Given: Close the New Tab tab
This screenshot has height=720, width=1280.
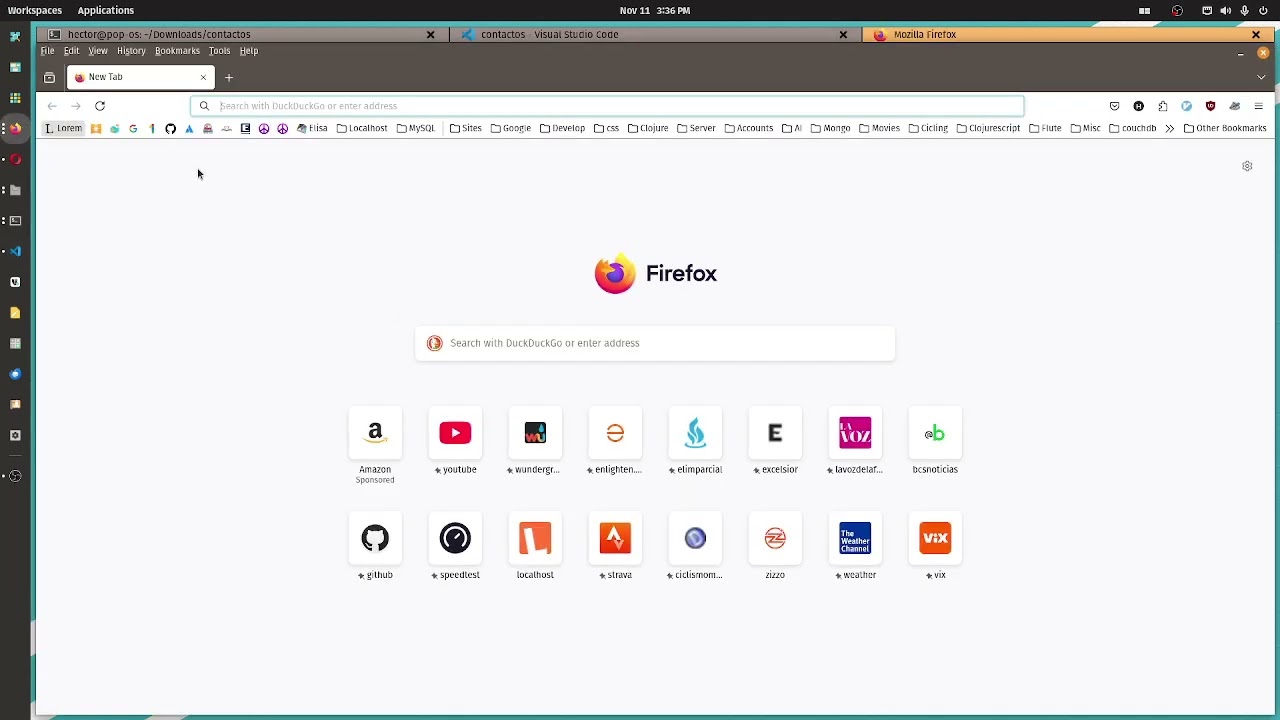Looking at the screenshot, I should pyautogui.click(x=203, y=77).
